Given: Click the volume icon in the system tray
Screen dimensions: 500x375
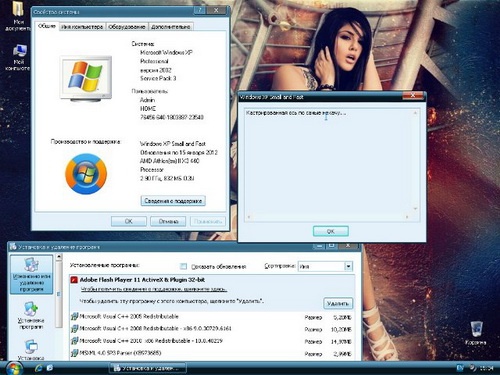Looking at the screenshot, I should click(472, 368).
